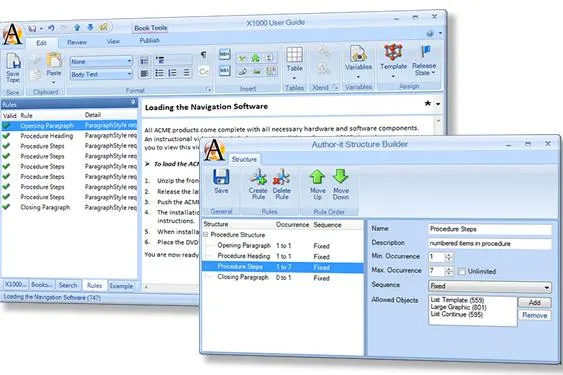Expand the Template dropdown arrow
The height and width of the screenshot is (375, 563).
point(393,76)
